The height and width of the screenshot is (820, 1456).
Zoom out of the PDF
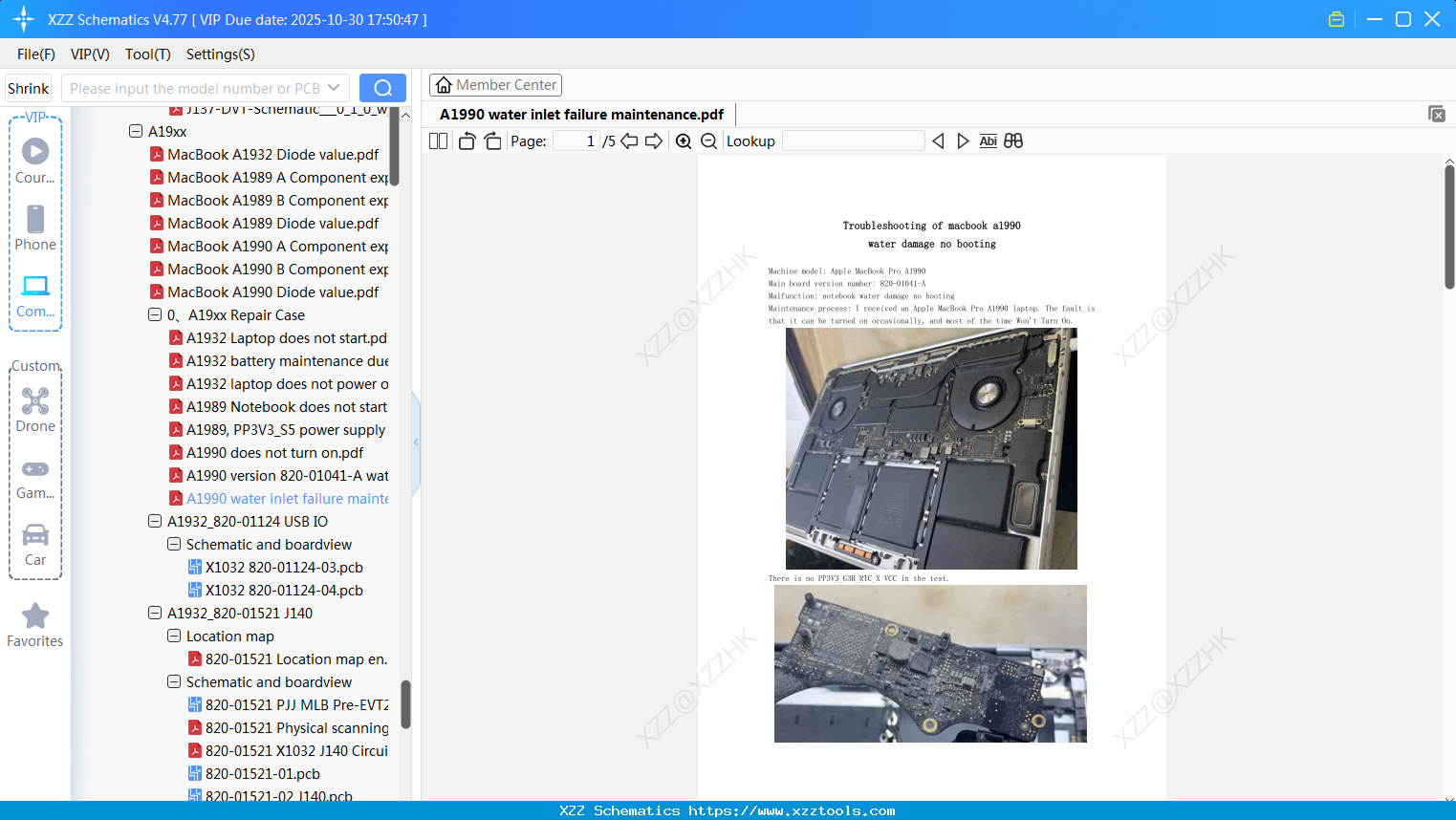pyautogui.click(x=708, y=141)
